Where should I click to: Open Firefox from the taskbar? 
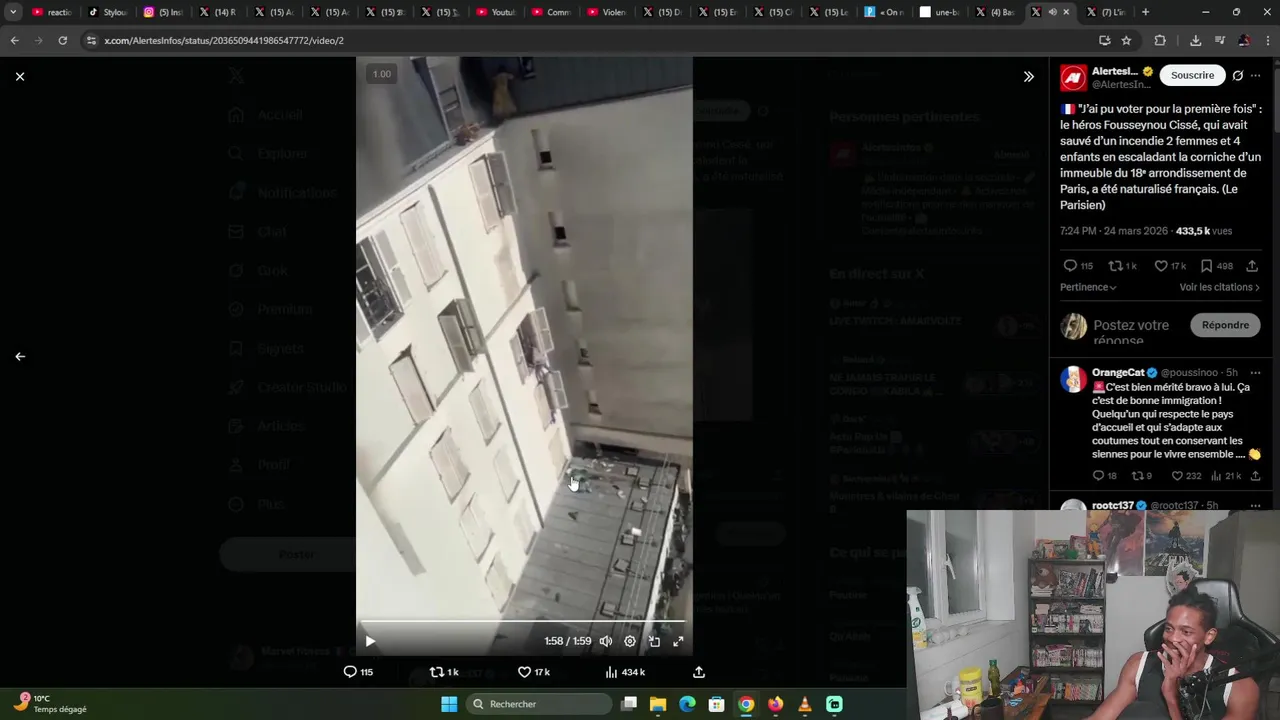pyautogui.click(x=775, y=704)
